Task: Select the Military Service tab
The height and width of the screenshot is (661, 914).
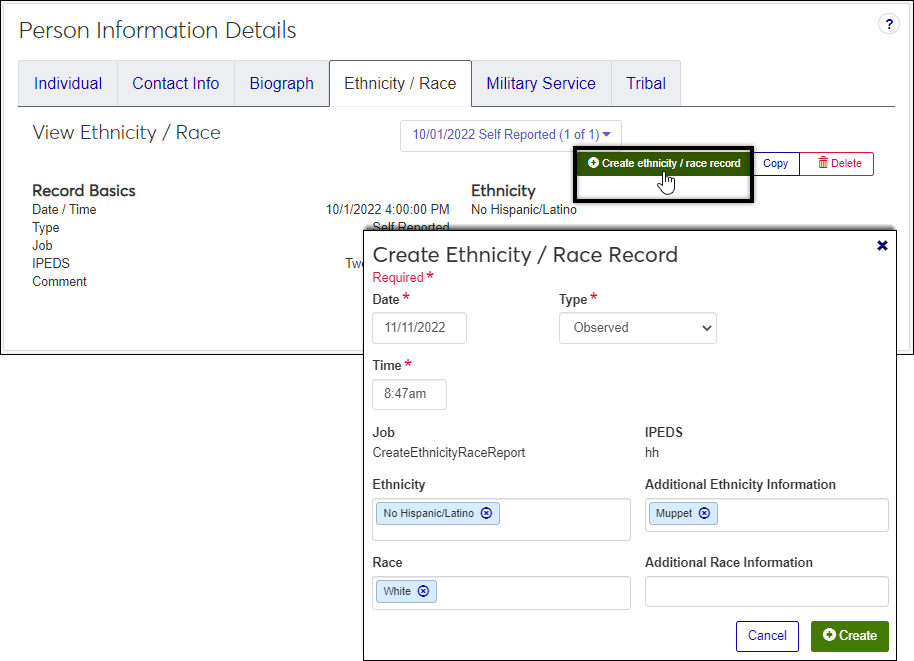Action: [541, 83]
